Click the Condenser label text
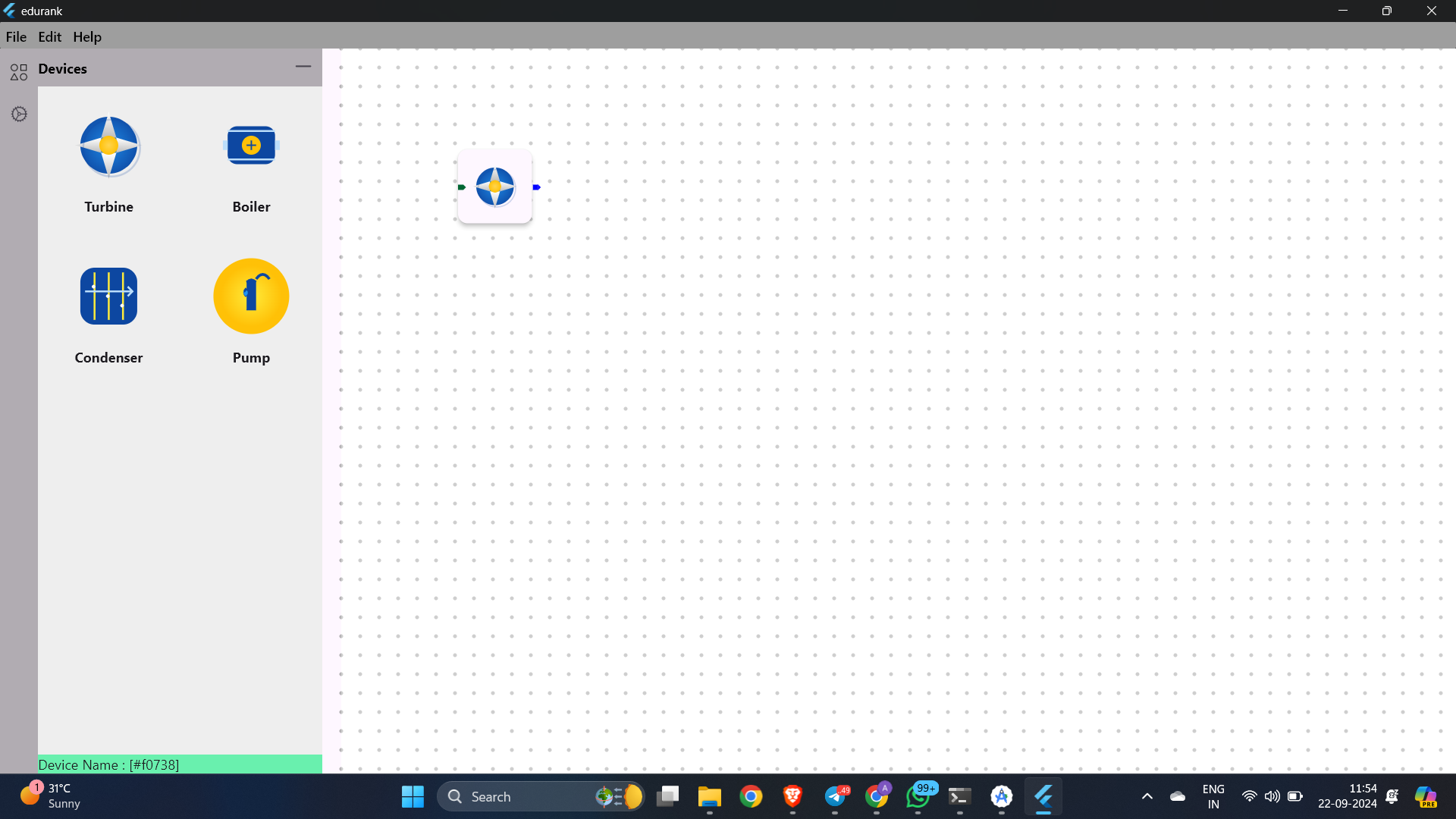This screenshot has height=819, width=1456. point(108,357)
